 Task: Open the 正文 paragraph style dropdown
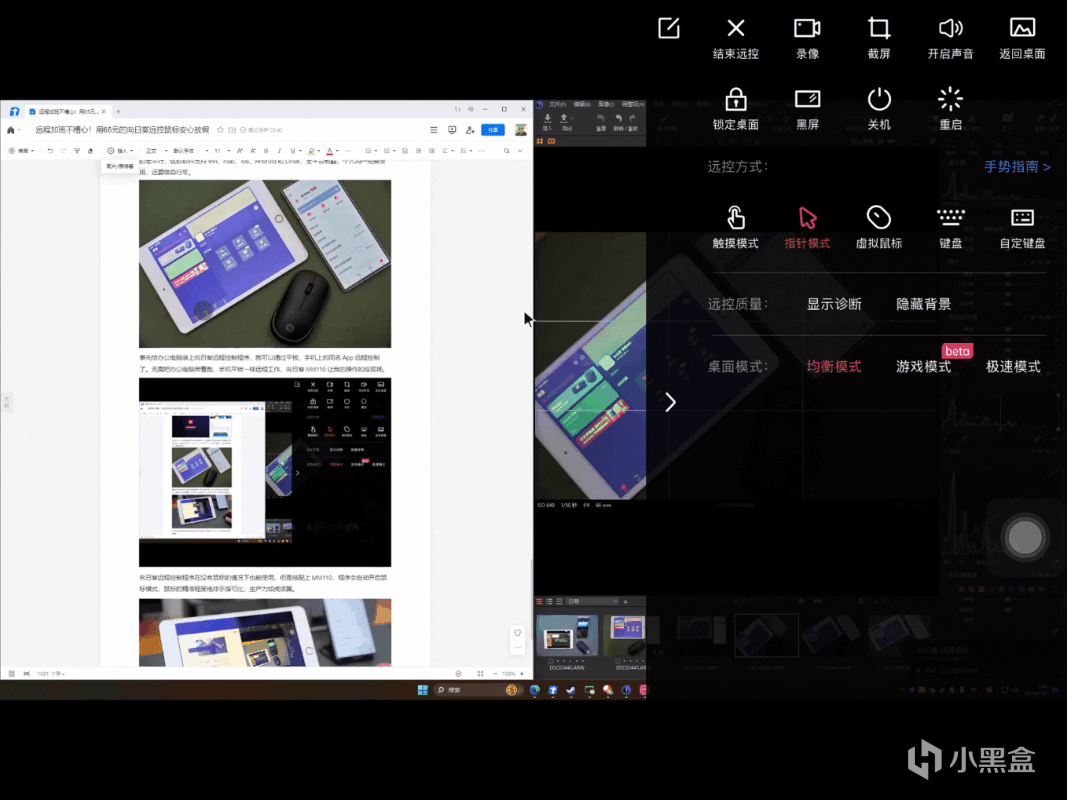pyautogui.click(x=157, y=151)
